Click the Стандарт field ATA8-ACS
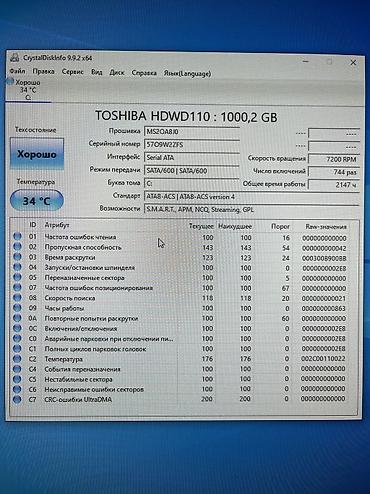370x494 pixels. click(252, 197)
